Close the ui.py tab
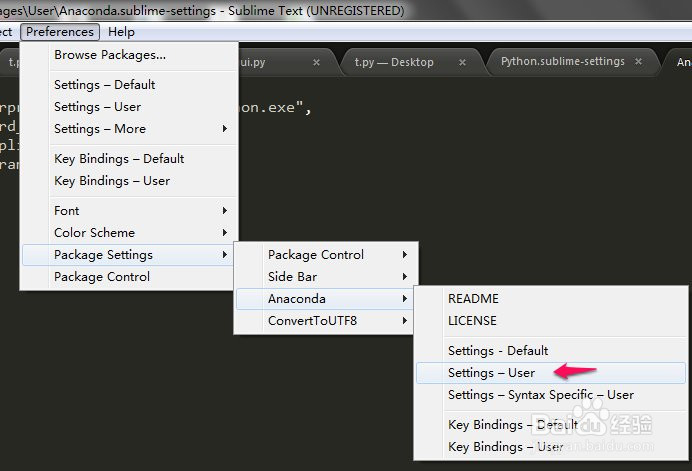Screen dimensions: 692x471 (316, 62)
